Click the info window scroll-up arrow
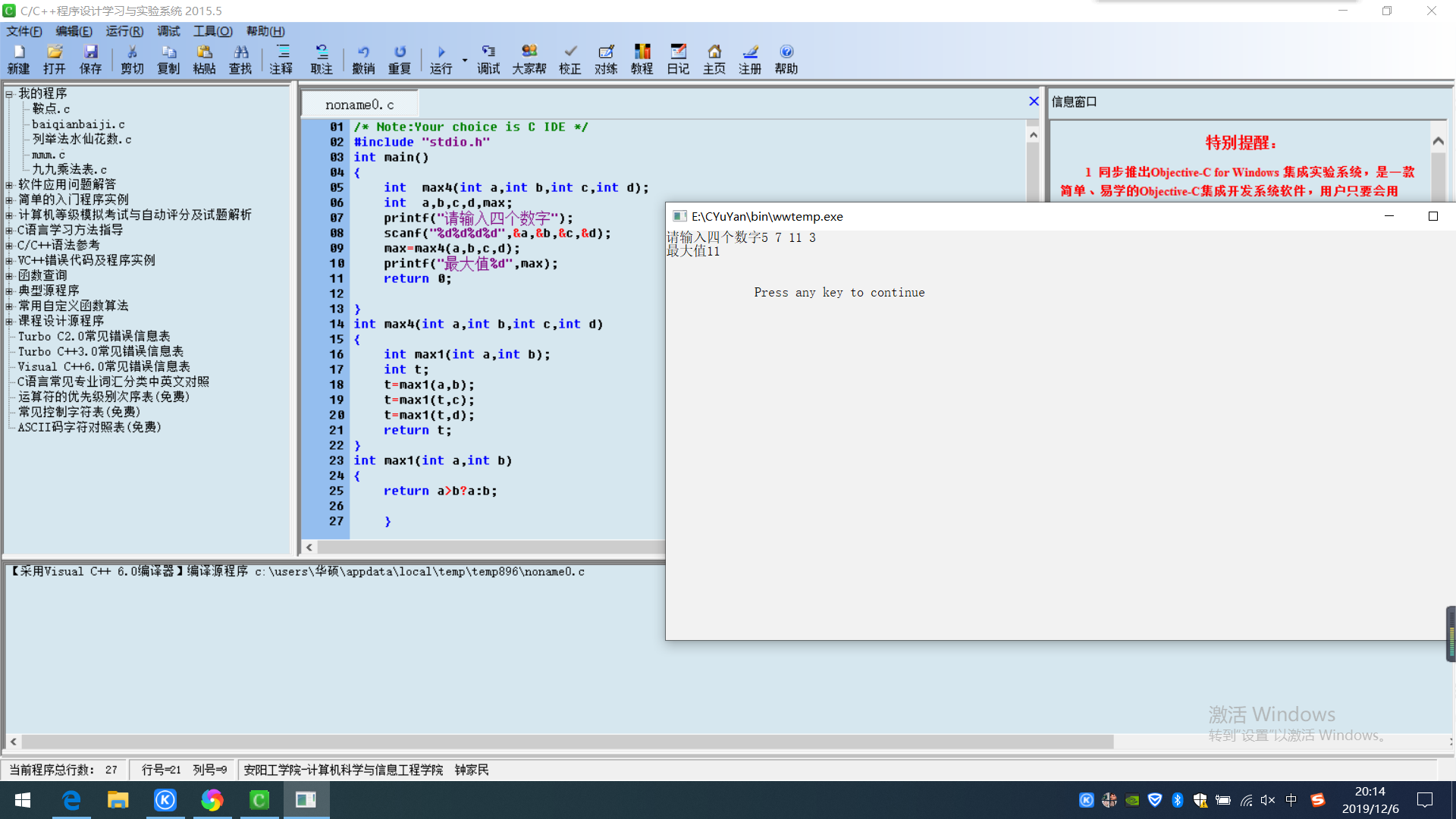Image resolution: width=1456 pixels, height=819 pixels. coord(1439,141)
